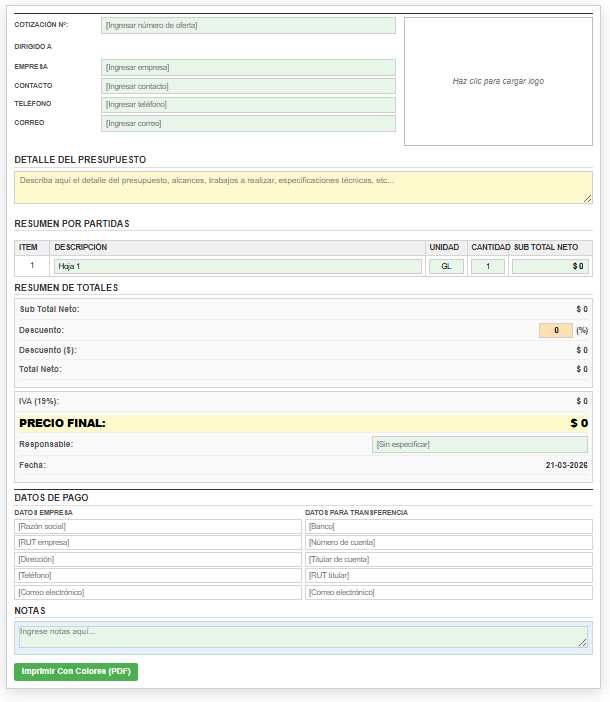Focus the Banco field

[449, 526]
